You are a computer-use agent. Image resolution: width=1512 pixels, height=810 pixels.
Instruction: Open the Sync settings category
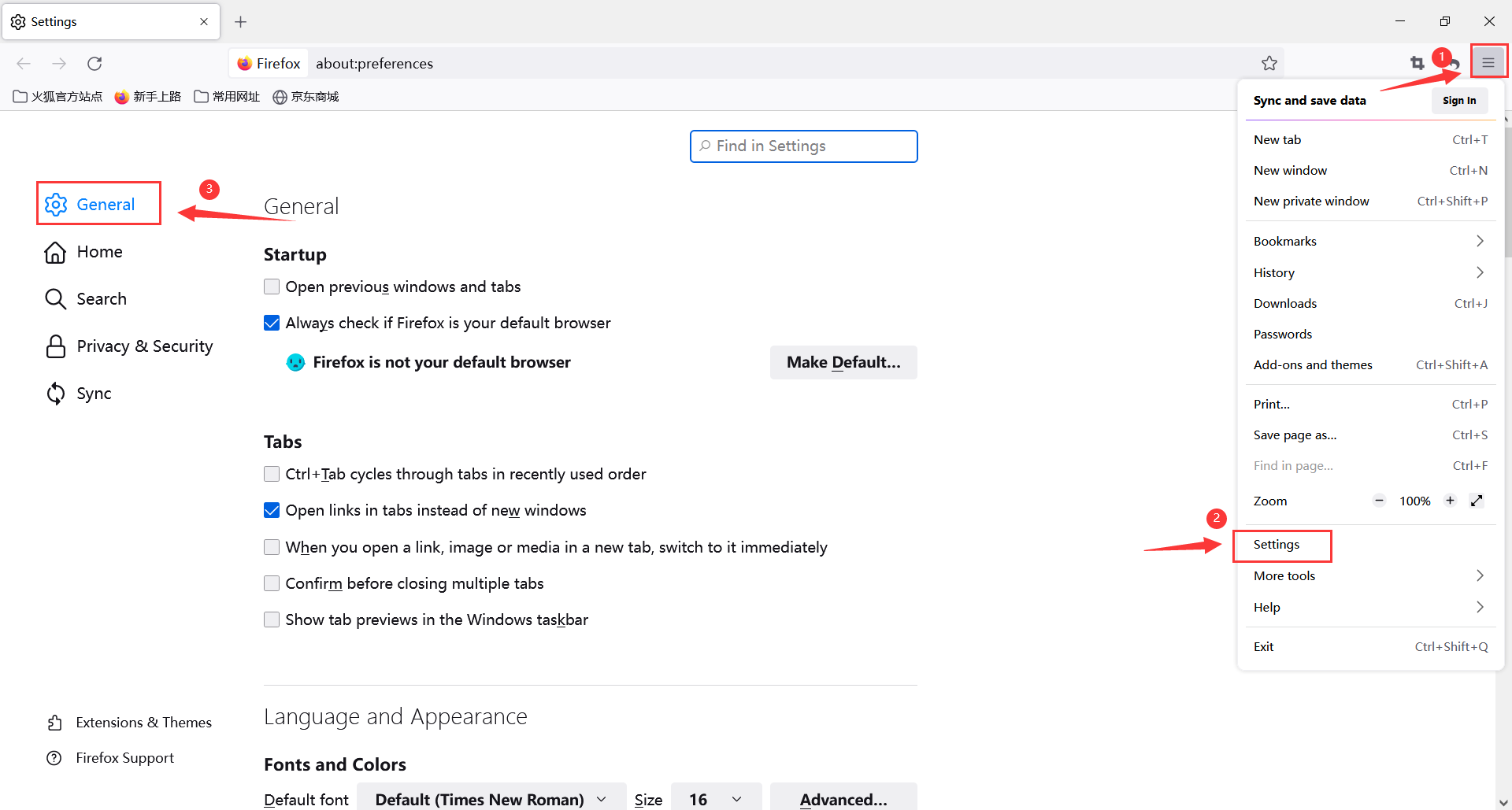(94, 394)
